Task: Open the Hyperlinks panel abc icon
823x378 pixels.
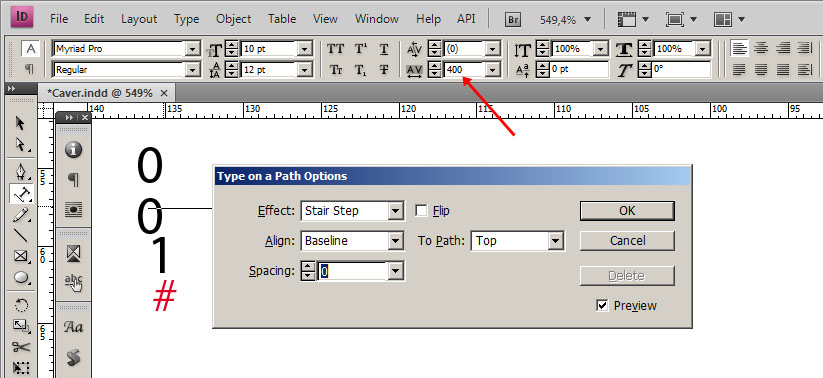Action: pos(73,282)
